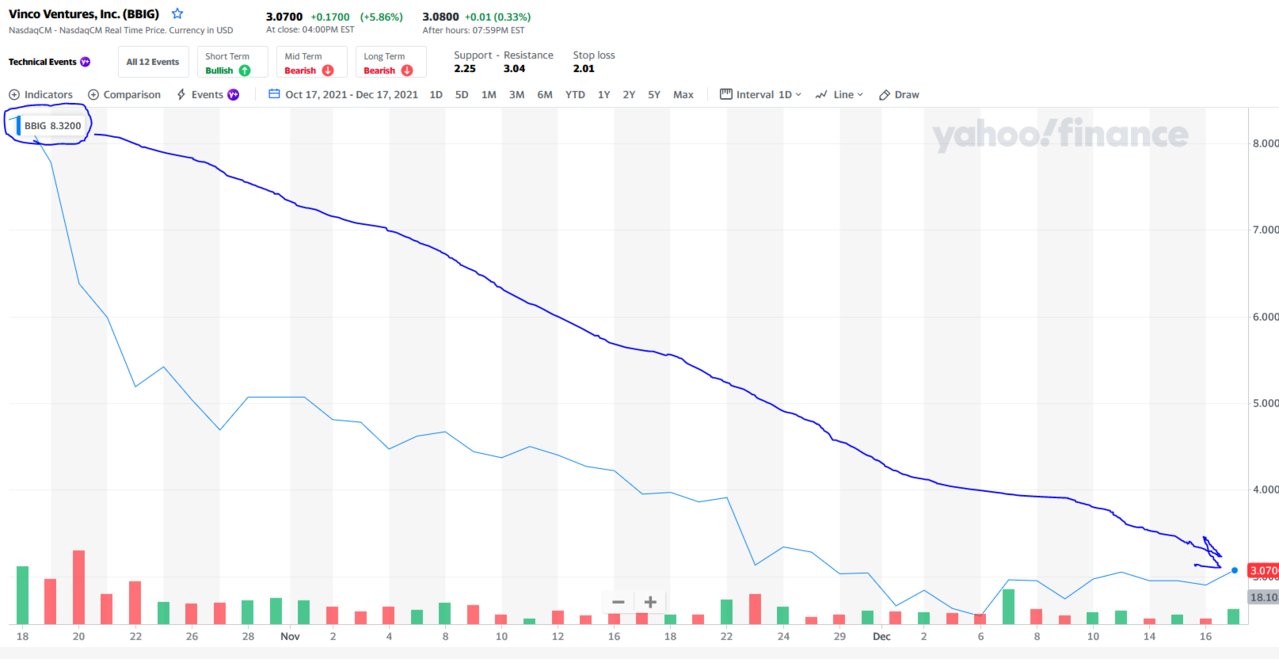Select the 1M range
This screenshot has height=659, width=1279.
(488, 95)
